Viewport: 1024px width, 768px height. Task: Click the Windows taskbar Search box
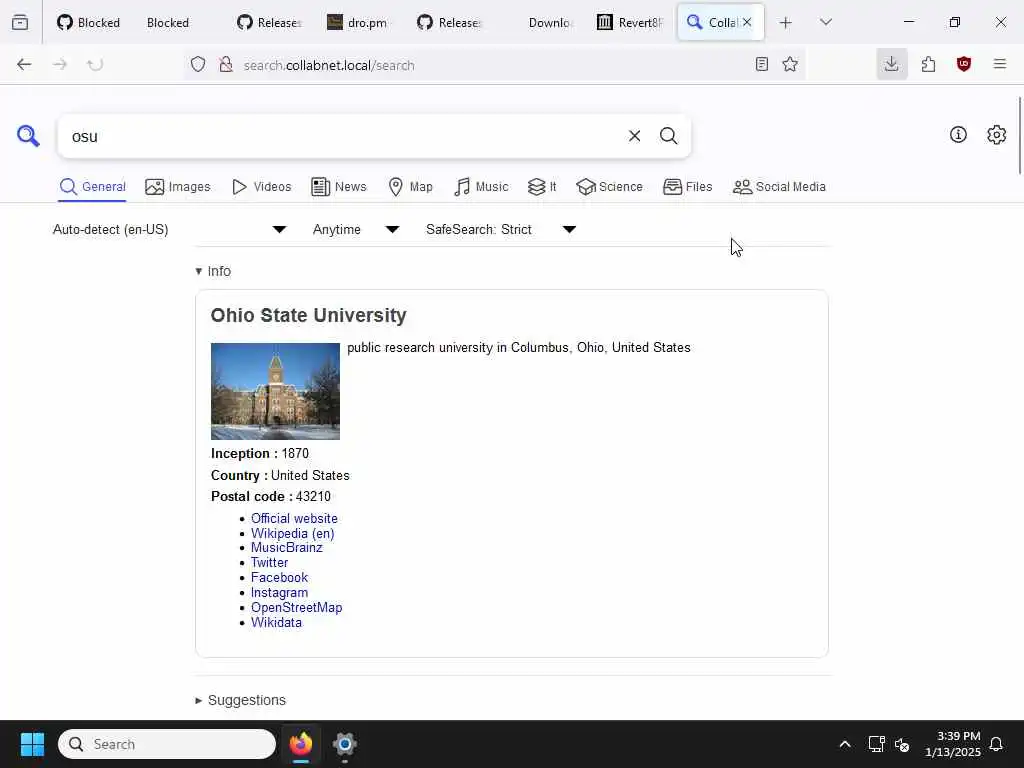click(167, 744)
